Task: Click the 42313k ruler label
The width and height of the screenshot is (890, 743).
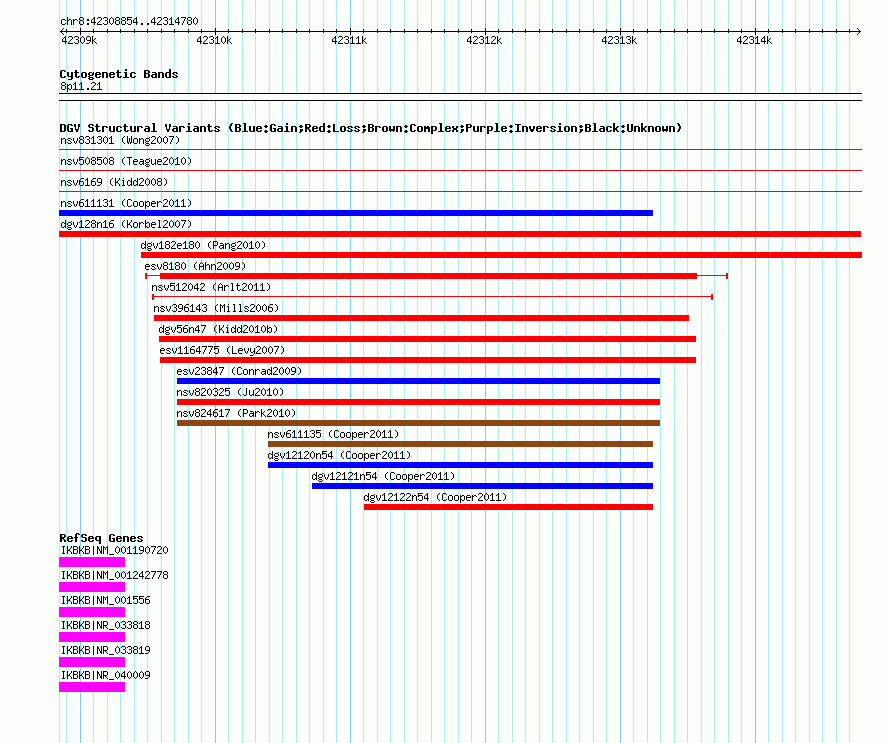Action: tap(619, 40)
